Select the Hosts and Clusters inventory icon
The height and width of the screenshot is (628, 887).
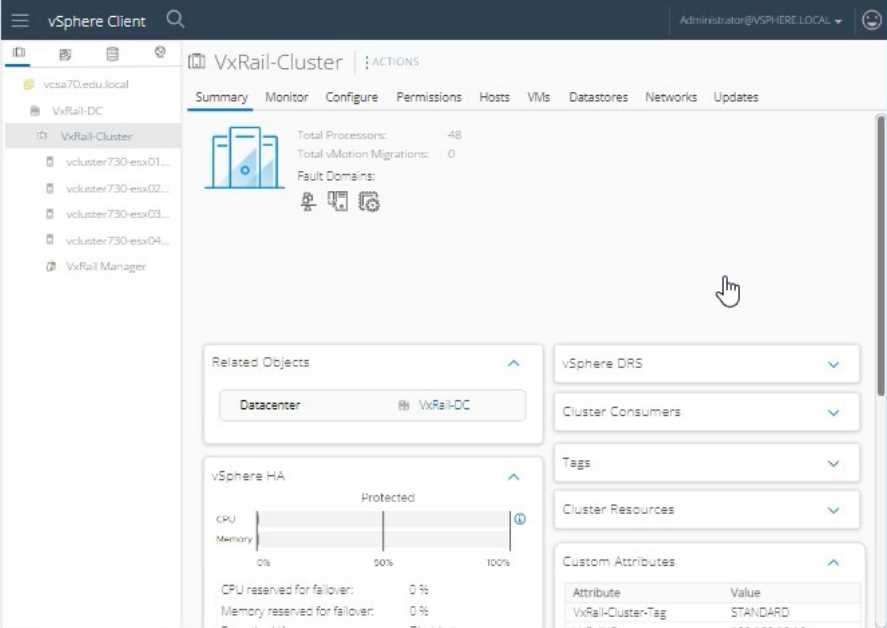coord(19,53)
